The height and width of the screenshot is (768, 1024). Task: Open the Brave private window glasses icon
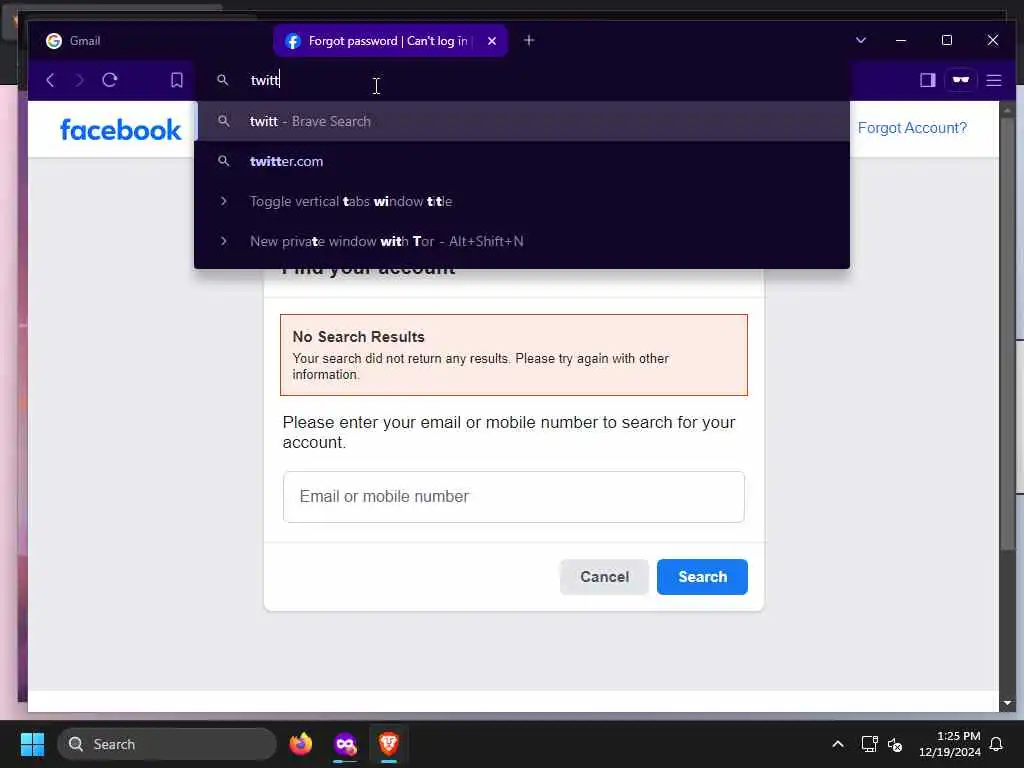coord(961,80)
